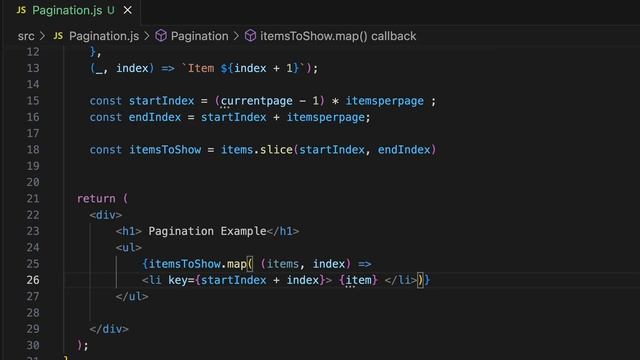Click 'endIndex' declaration on line 16
Viewport: 640px width, 360px height.
coord(155,117)
